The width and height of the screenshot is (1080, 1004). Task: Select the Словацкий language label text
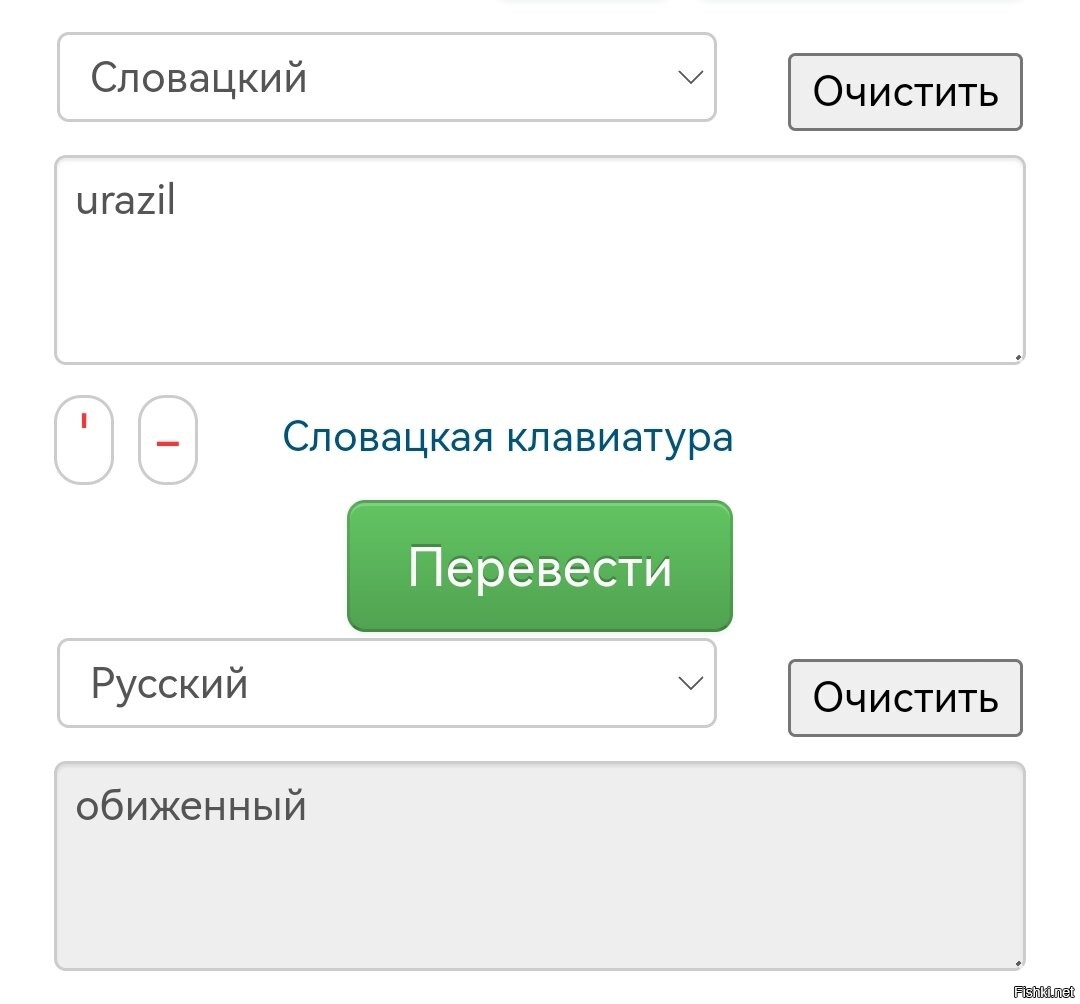point(198,77)
